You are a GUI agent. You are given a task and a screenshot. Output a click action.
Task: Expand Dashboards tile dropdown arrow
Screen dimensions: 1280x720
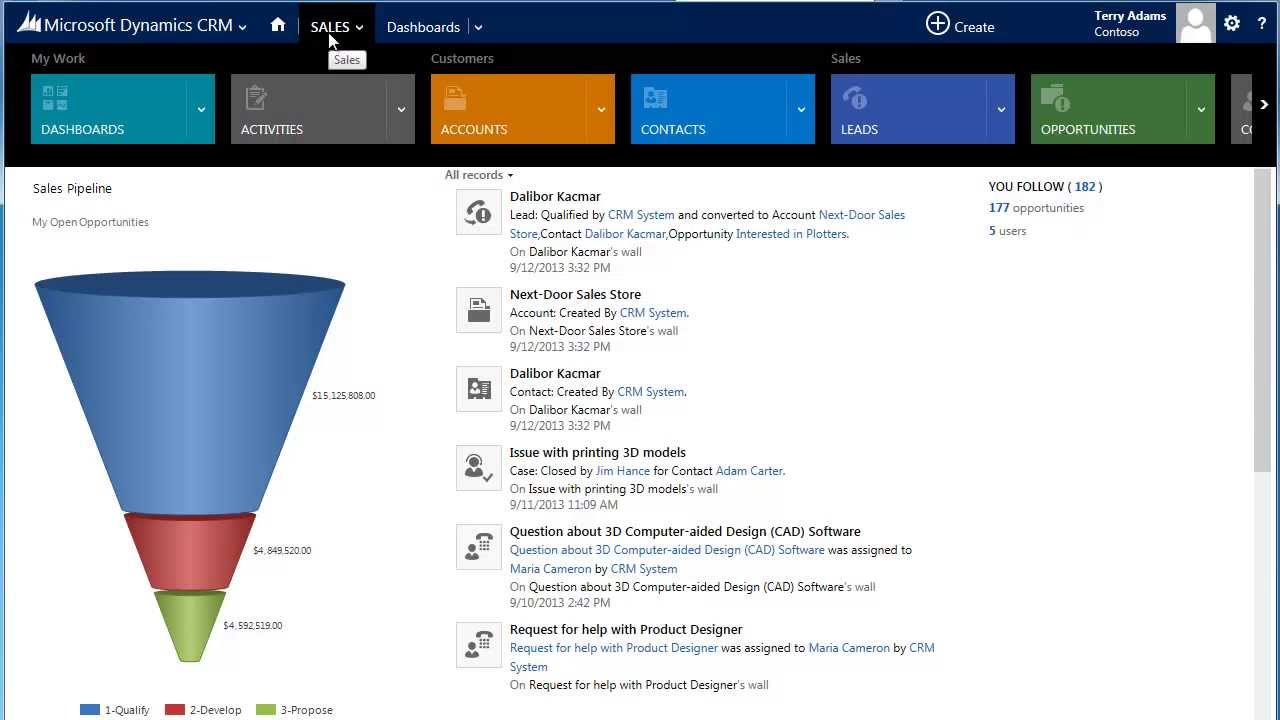tap(201, 109)
